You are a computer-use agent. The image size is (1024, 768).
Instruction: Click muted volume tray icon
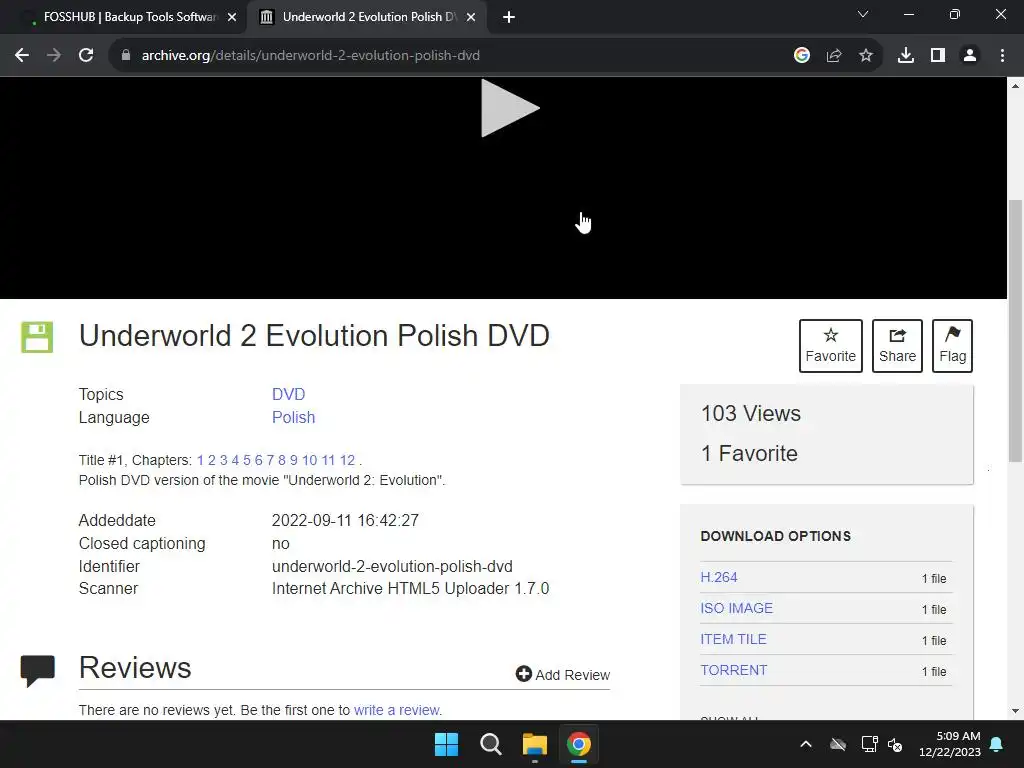tap(895, 744)
